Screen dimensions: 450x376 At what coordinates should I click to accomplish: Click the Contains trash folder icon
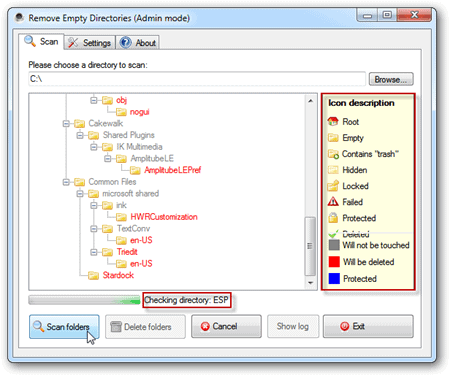pos(333,154)
